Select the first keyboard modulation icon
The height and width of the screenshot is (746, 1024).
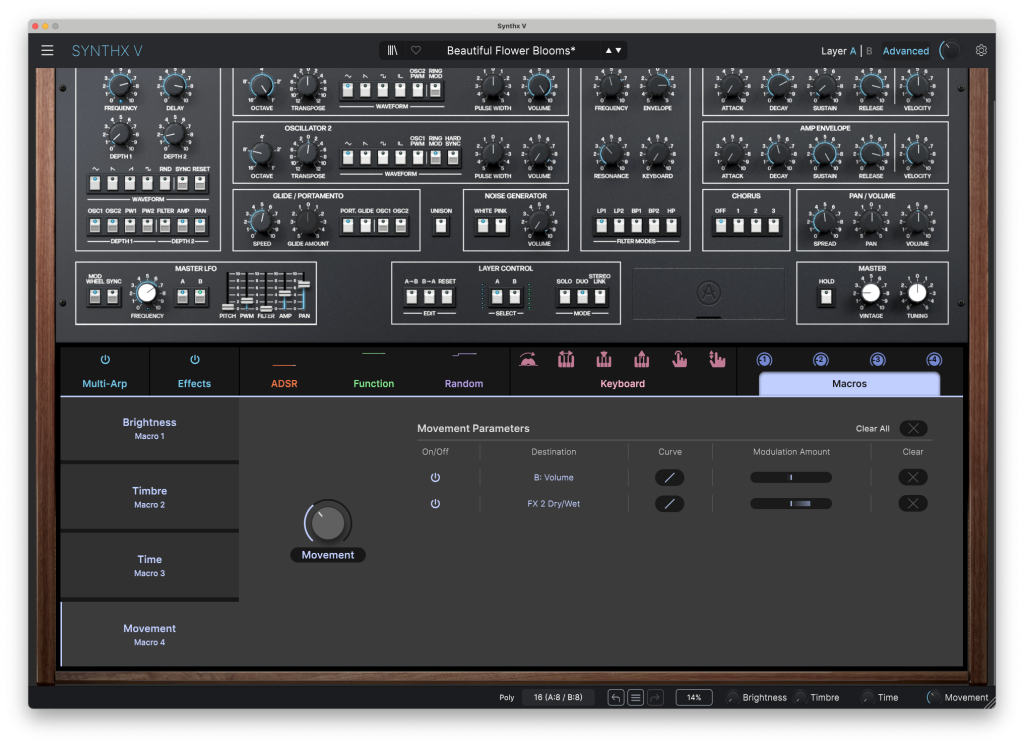528,359
